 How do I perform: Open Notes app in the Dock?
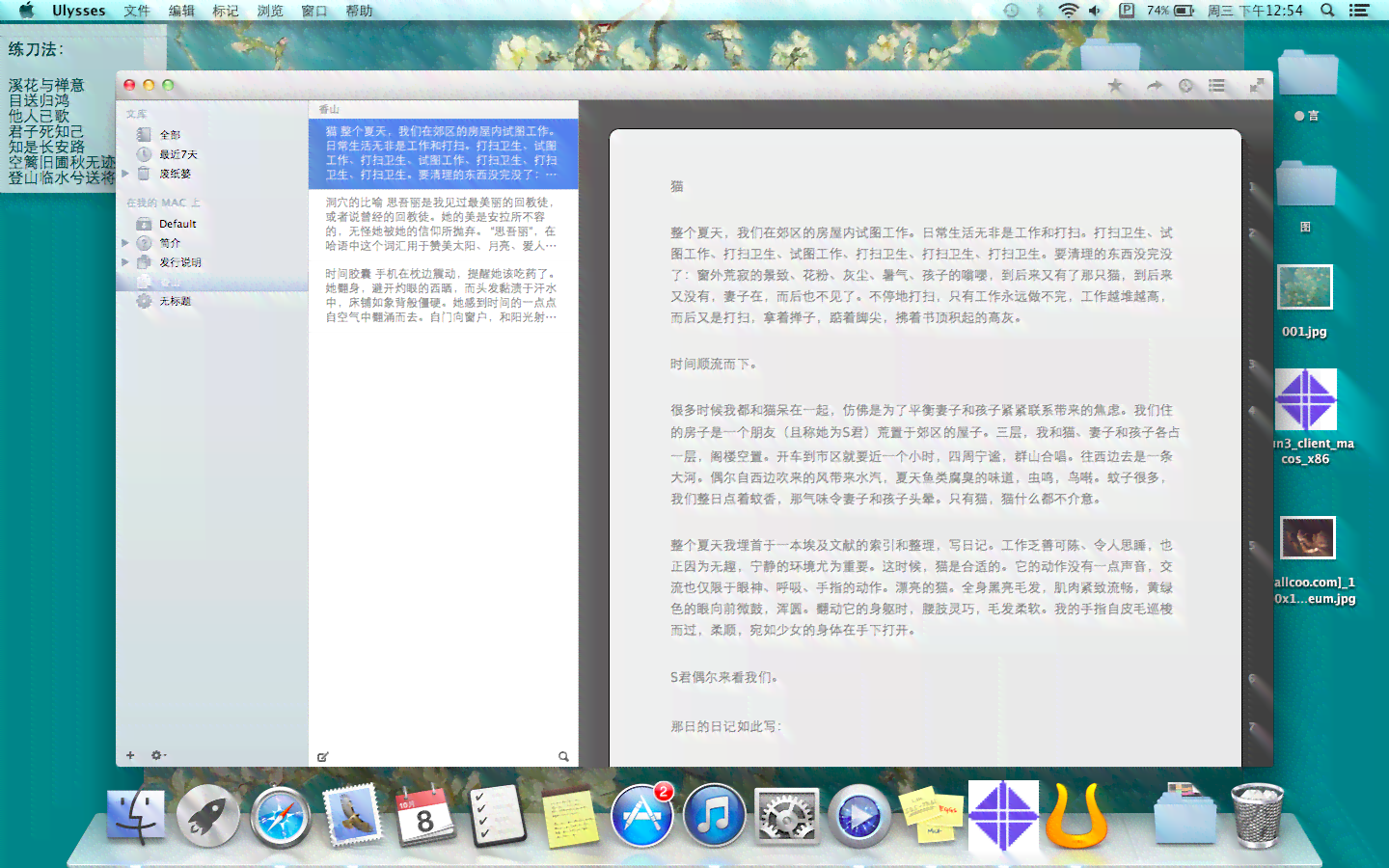(x=570, y=818)
